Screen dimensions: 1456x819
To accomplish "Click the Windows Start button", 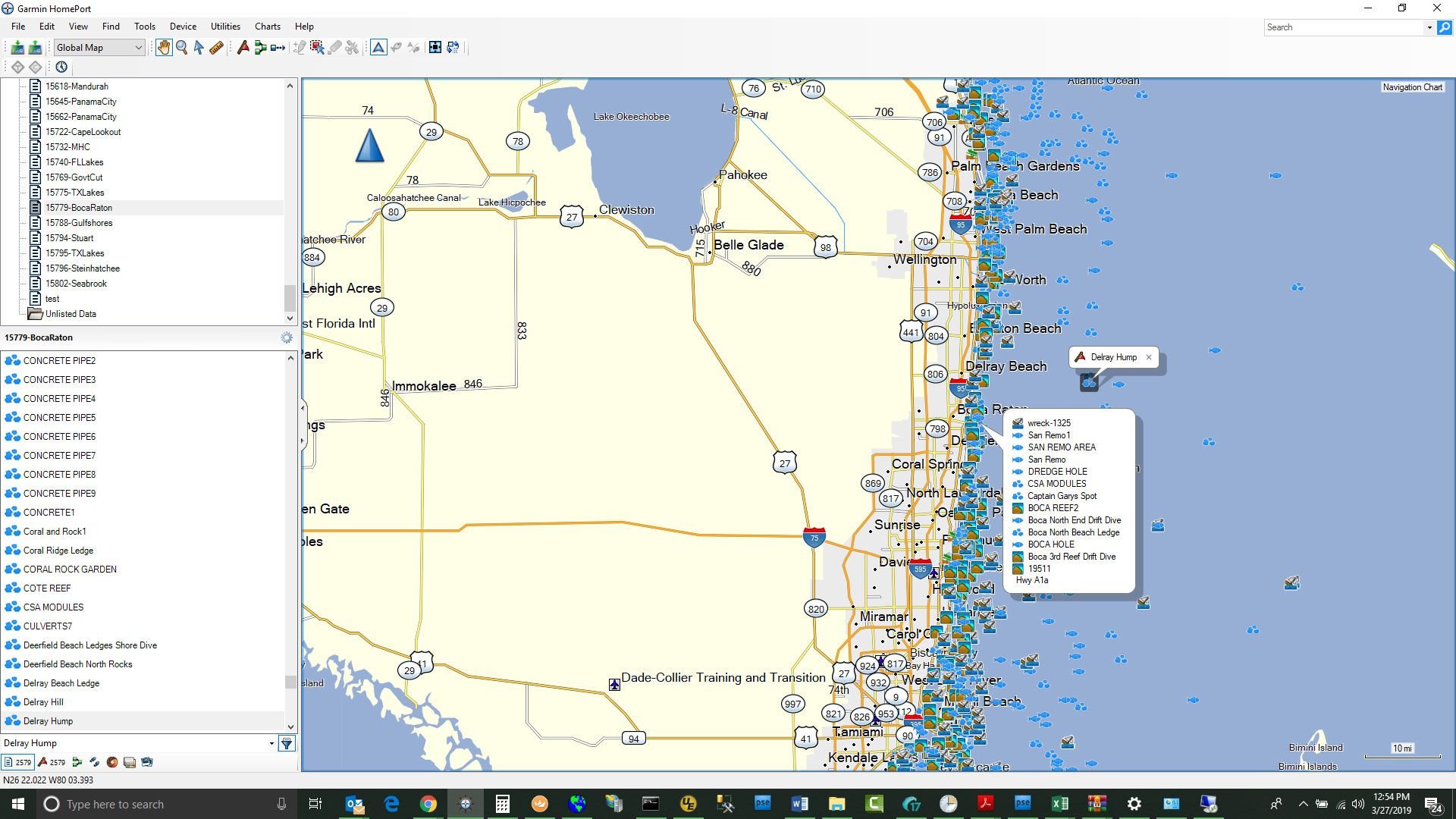I will [18, 804].
